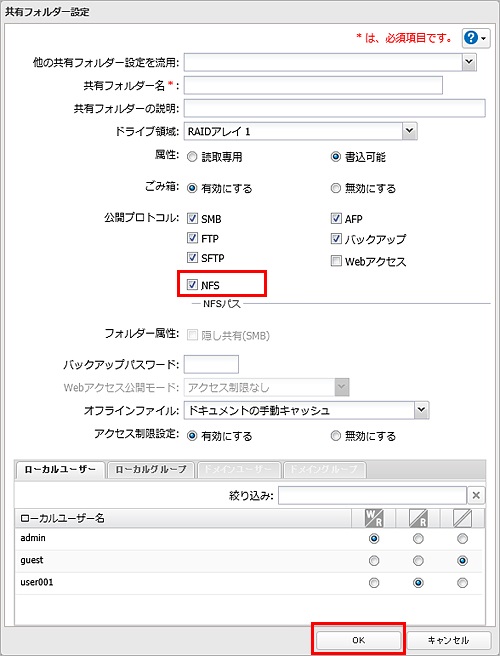Click the OK button
This screenshot has width=500, height=656.
359,640
